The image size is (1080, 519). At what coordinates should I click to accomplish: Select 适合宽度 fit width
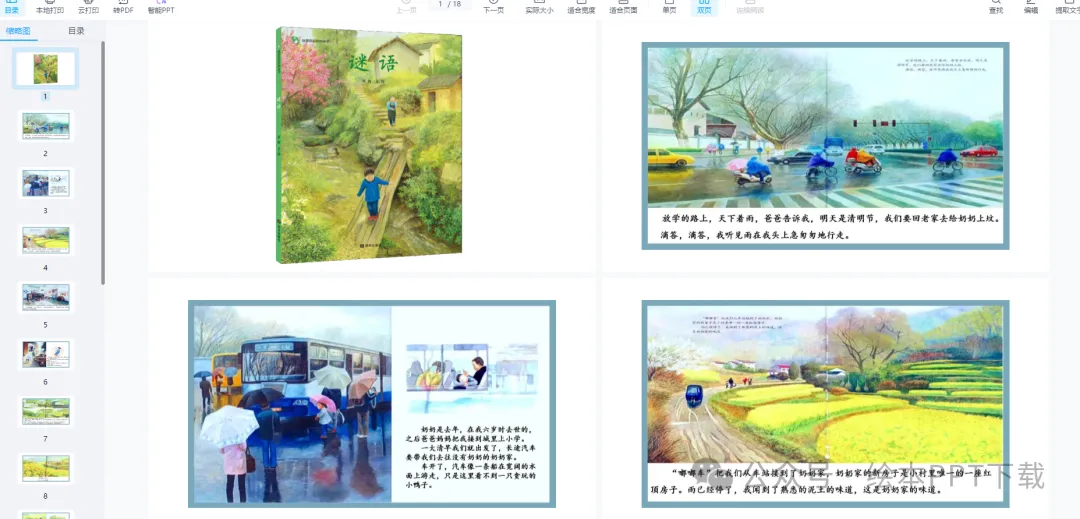coord(581,8)
